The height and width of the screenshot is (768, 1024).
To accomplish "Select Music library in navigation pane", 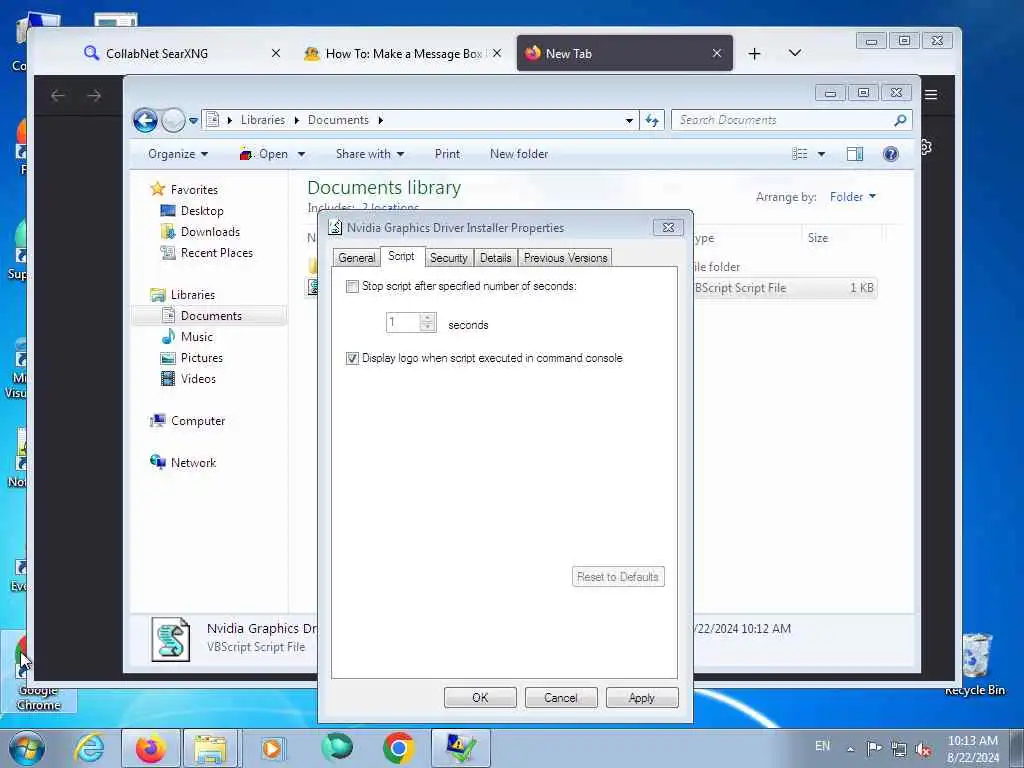I will click(x=197, y=337).
